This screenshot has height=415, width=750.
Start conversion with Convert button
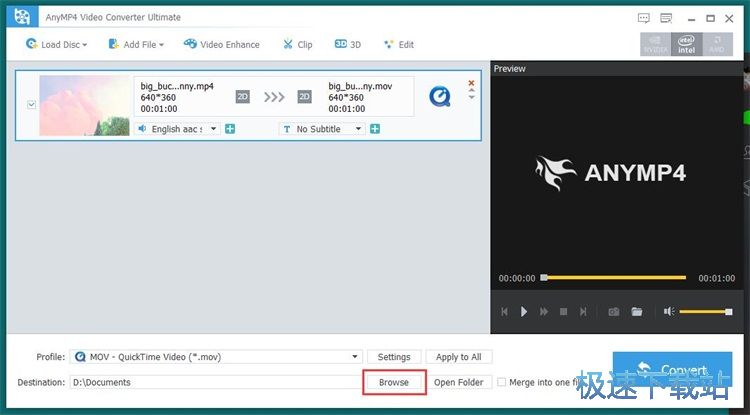tap(672, 370)
